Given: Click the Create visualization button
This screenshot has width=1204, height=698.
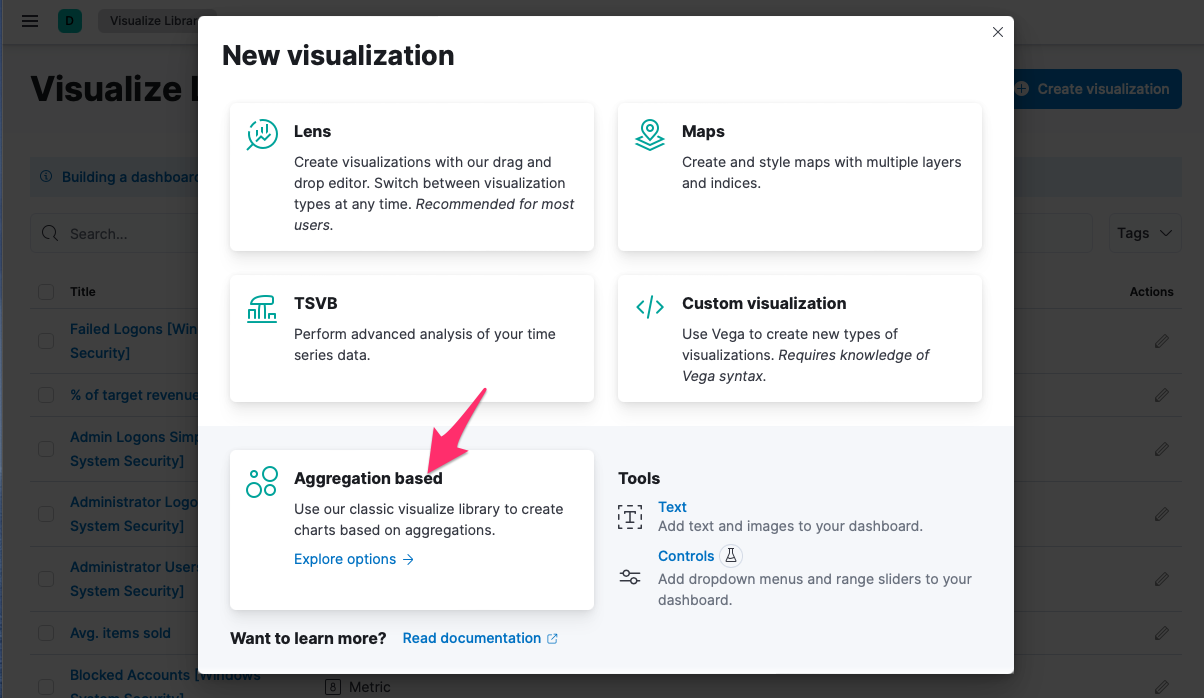Looking at the screenshot, I should 1096,89.
